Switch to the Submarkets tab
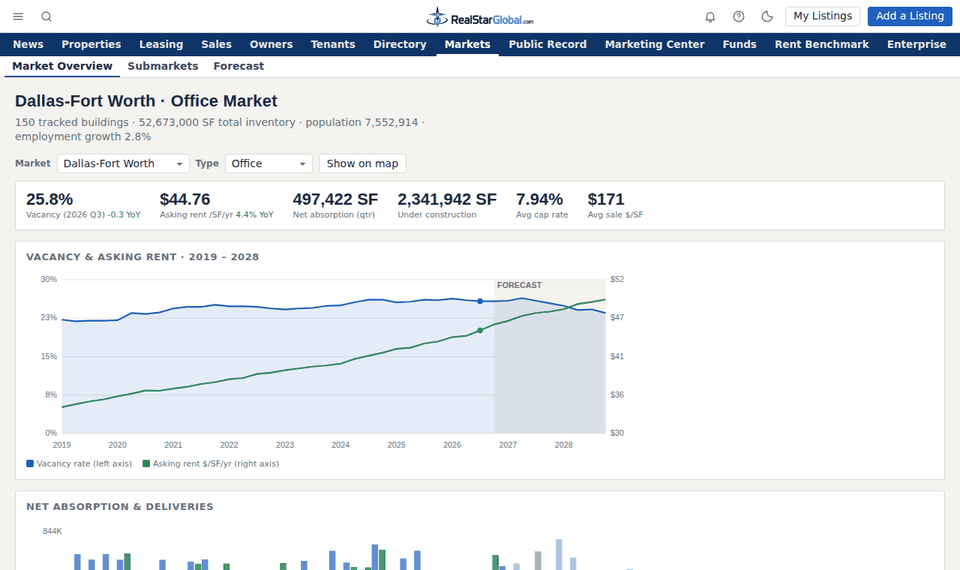 click(x=163, y=66)
